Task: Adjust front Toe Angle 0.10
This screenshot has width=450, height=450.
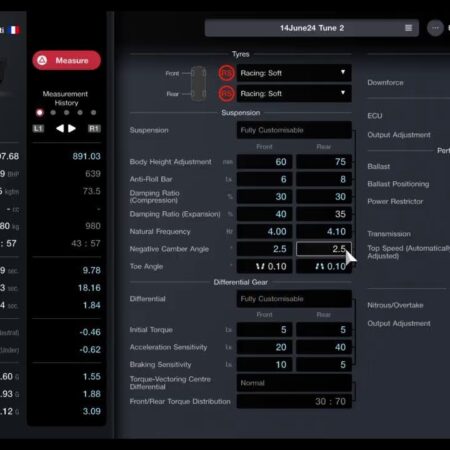Action: coord(264,266)
